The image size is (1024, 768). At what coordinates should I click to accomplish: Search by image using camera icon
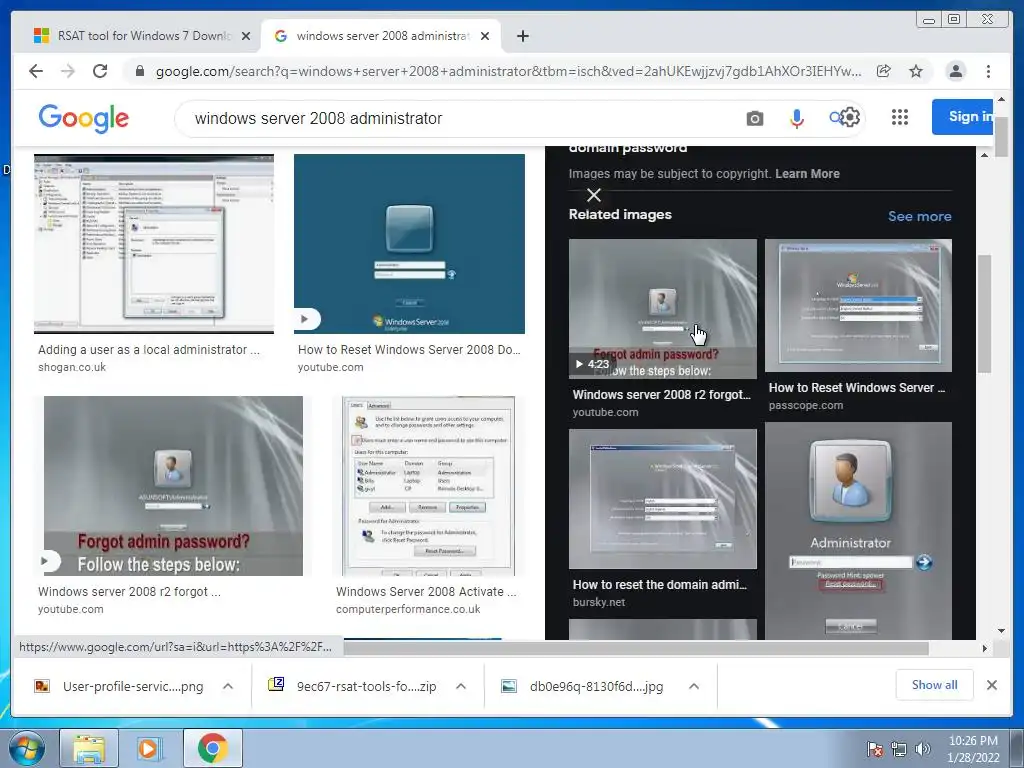755,118
